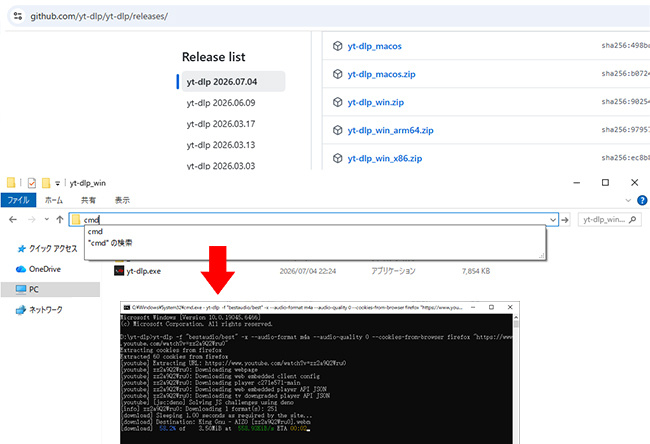This screenshot has width=650, height=444.
Task: Click Explorer forward arrow button
Action: point(32,220)
